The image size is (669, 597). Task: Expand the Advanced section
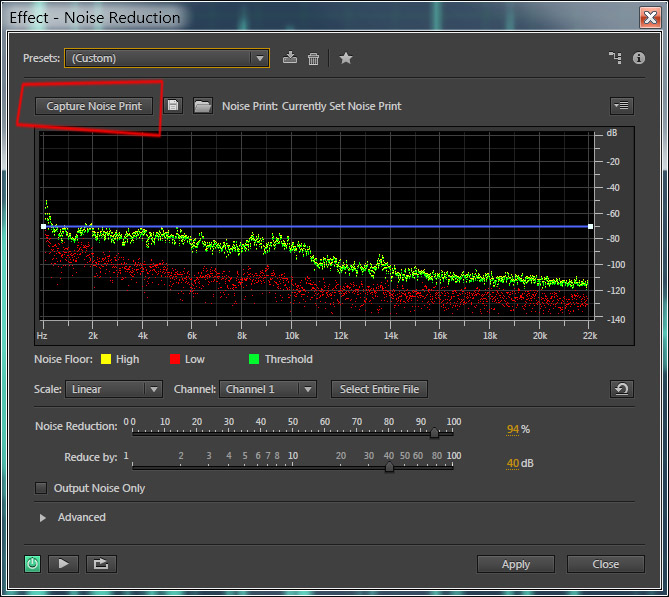[x=43, y=518]
